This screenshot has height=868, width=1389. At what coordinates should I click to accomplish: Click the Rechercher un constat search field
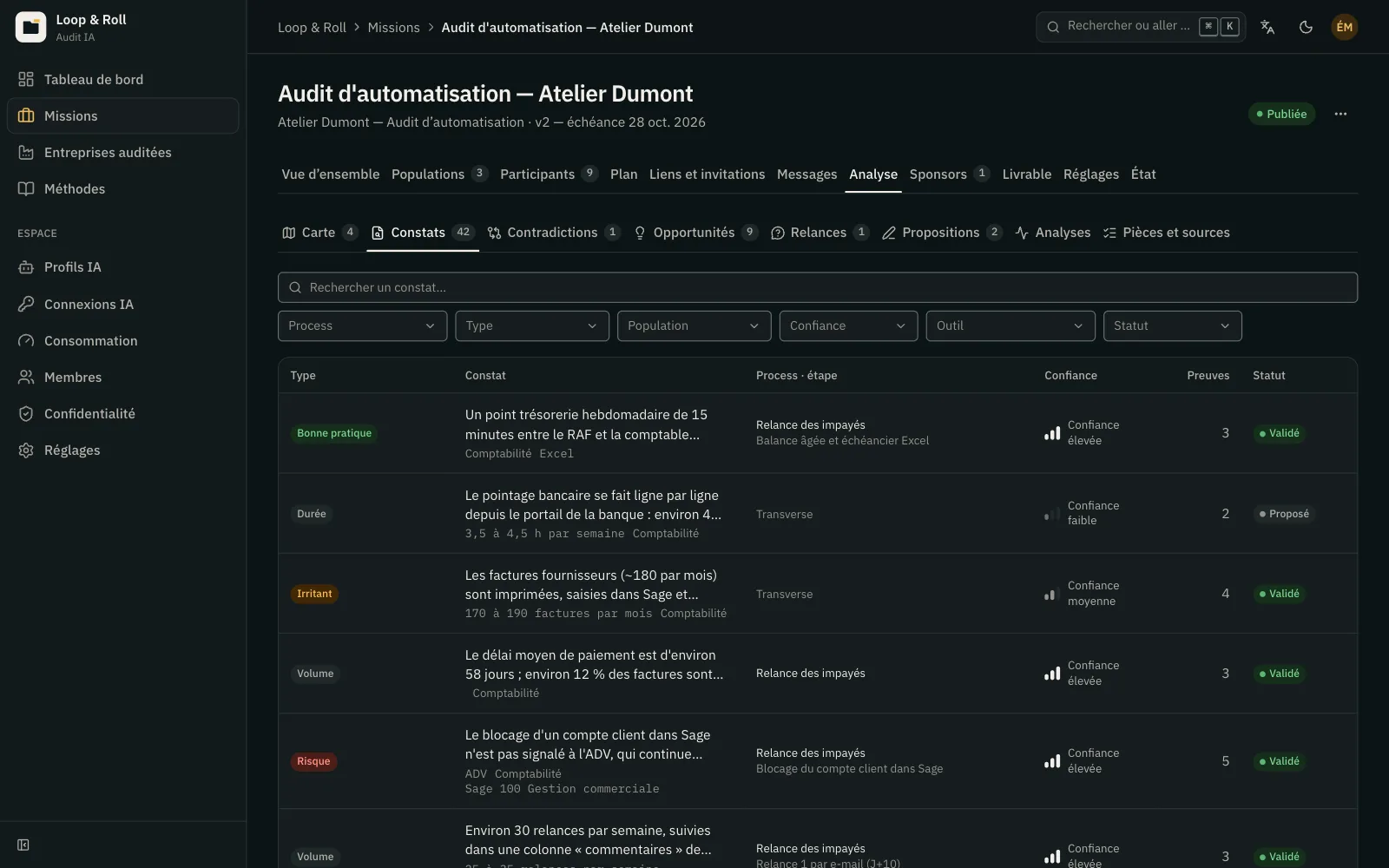click(818, 287)
